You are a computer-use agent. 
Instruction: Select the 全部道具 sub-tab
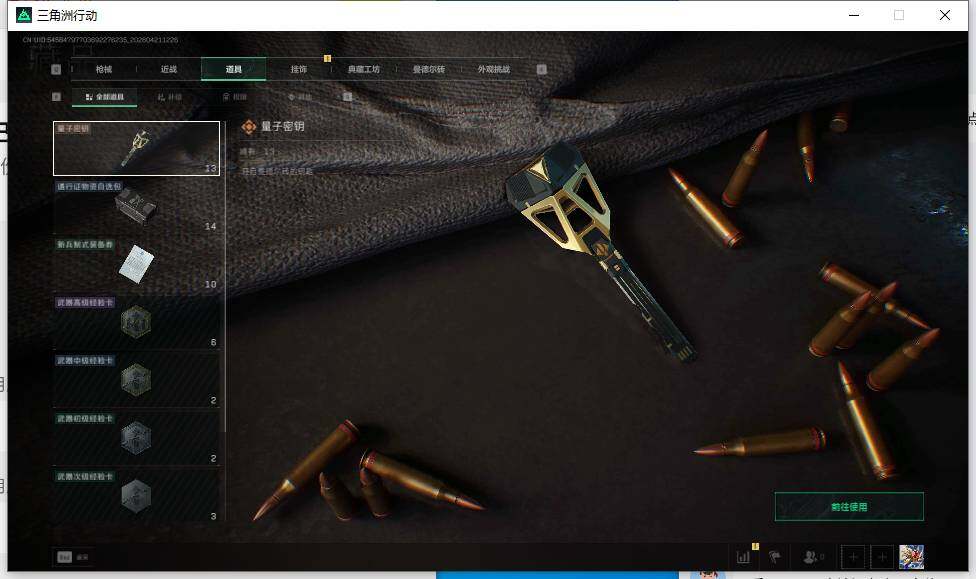coord(105,97)
